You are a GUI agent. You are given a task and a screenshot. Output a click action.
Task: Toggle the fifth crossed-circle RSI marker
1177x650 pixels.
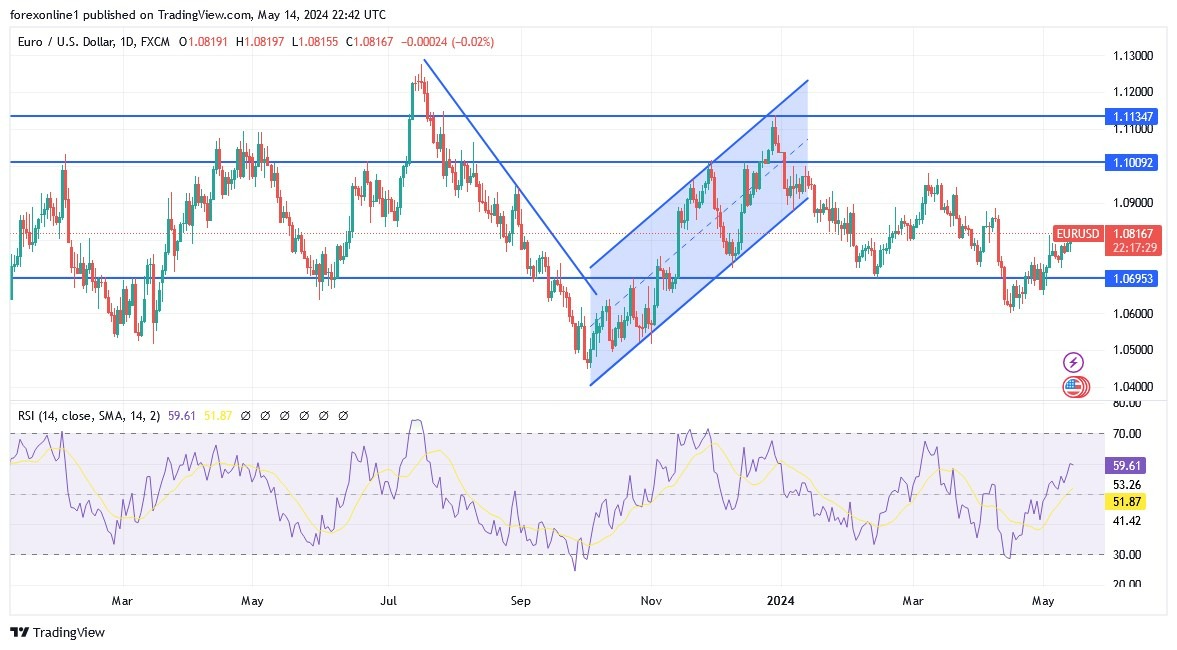click(324, 414)
